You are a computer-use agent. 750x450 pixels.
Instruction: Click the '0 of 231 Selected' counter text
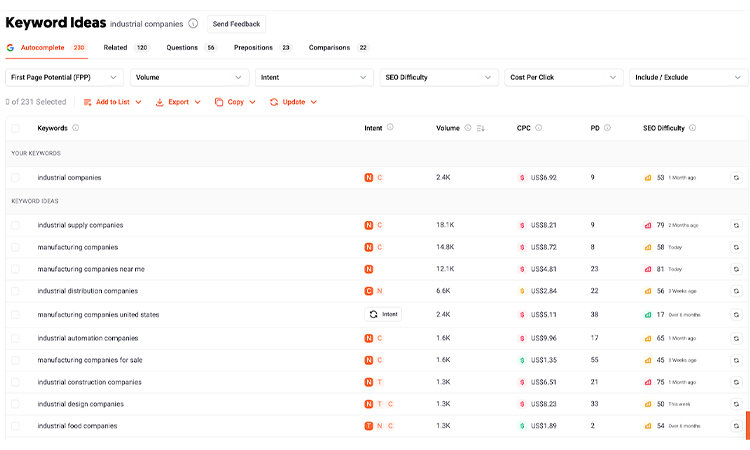pos(36,102)
